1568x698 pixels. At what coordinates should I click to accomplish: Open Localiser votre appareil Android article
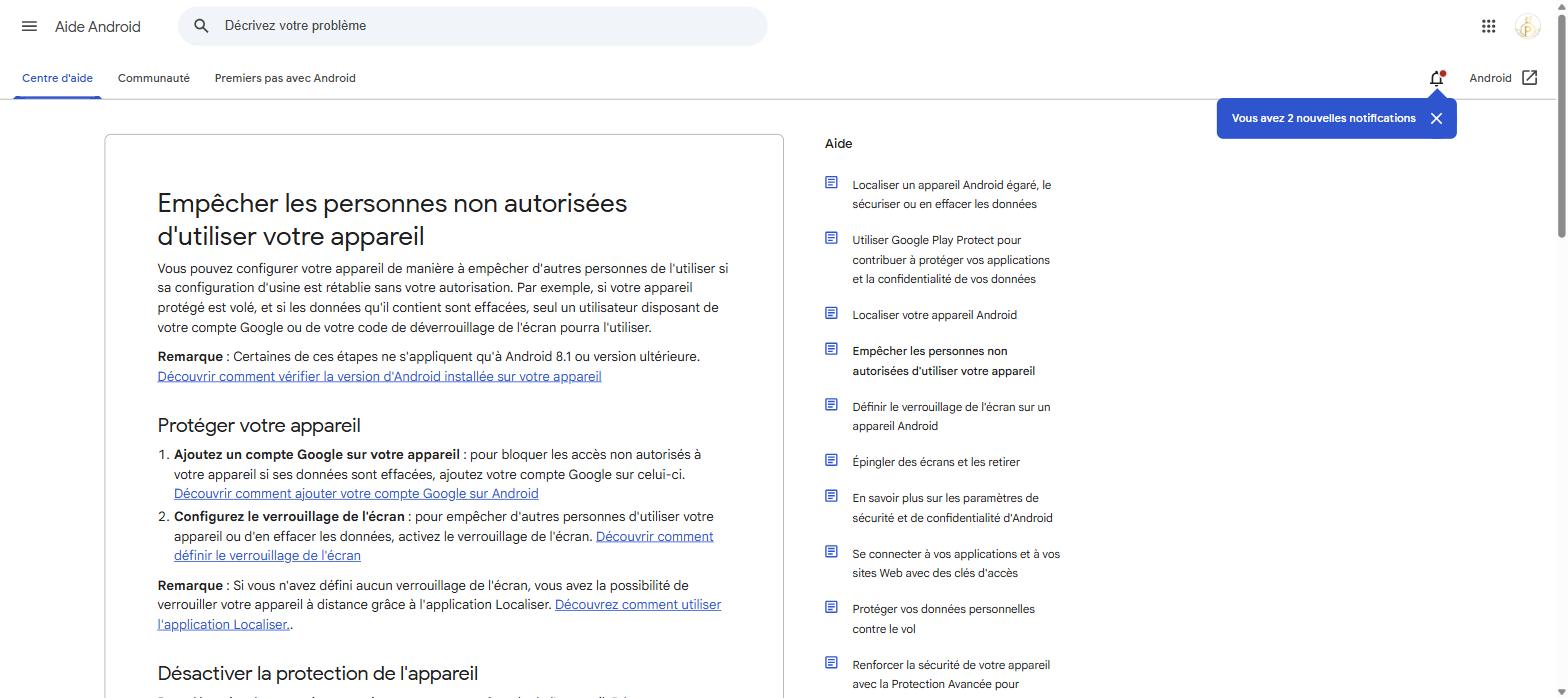click(x=934, y=315)
